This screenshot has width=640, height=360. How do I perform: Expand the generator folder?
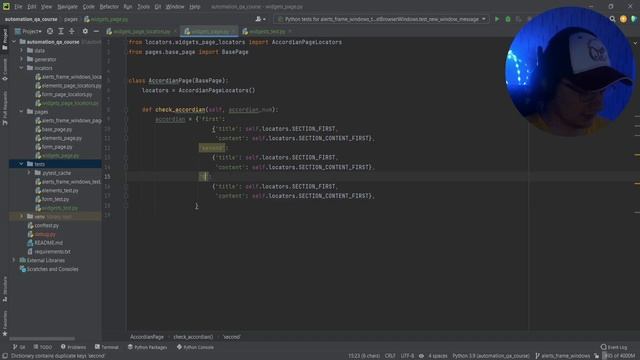tap(22, 59)
